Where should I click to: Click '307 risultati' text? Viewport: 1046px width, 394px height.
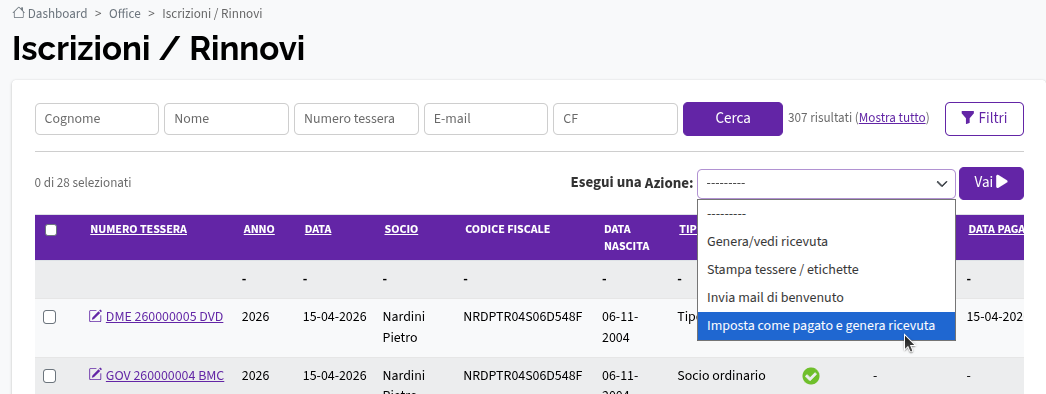click(x=820, y=118)
